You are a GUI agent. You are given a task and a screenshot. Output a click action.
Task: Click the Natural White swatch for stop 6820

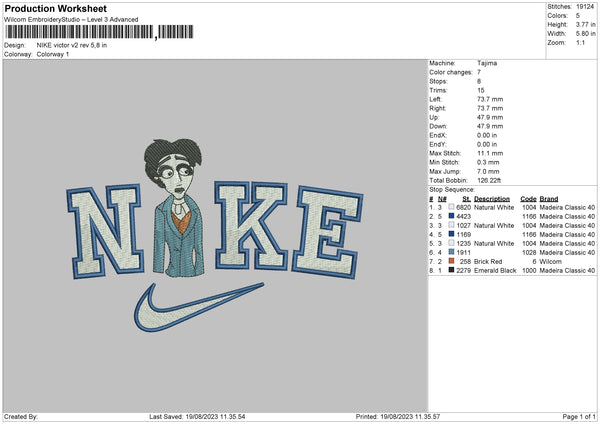pos(451,207)
